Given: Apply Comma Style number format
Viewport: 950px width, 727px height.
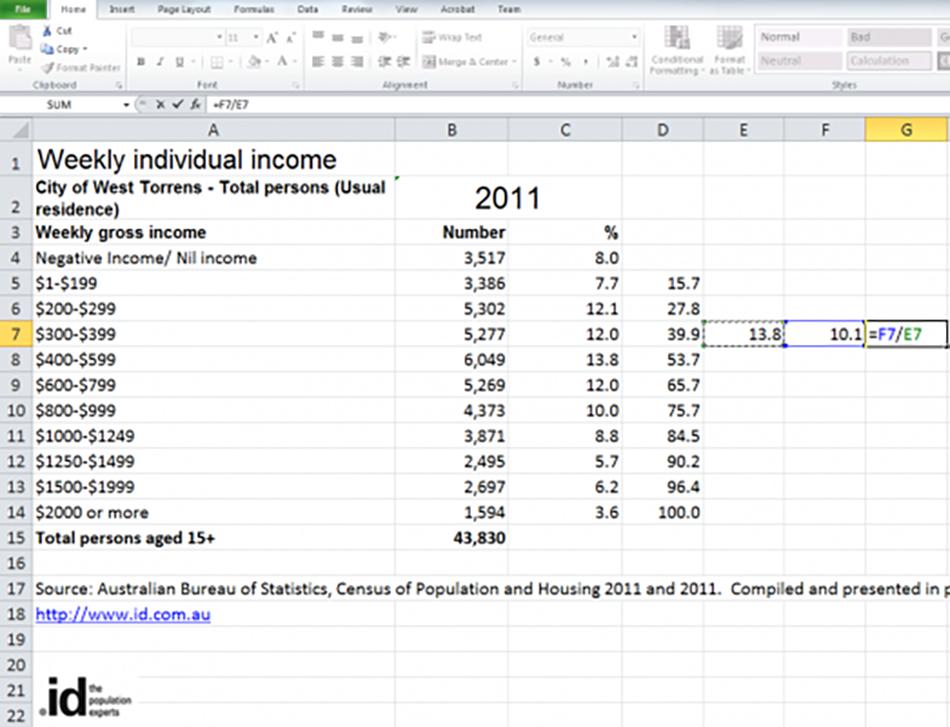Looking at the screenshot, I should click(585, 62).
